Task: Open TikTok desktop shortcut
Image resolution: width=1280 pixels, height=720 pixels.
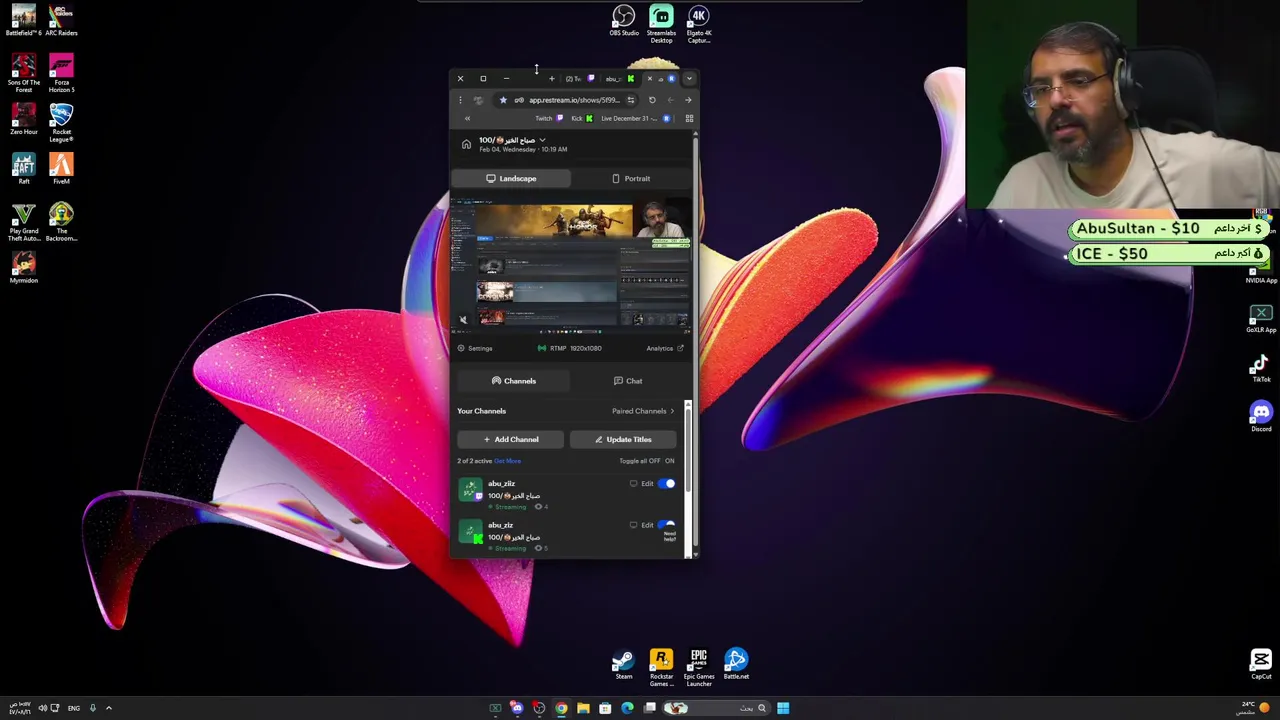Action: (x=1260, y=367)
